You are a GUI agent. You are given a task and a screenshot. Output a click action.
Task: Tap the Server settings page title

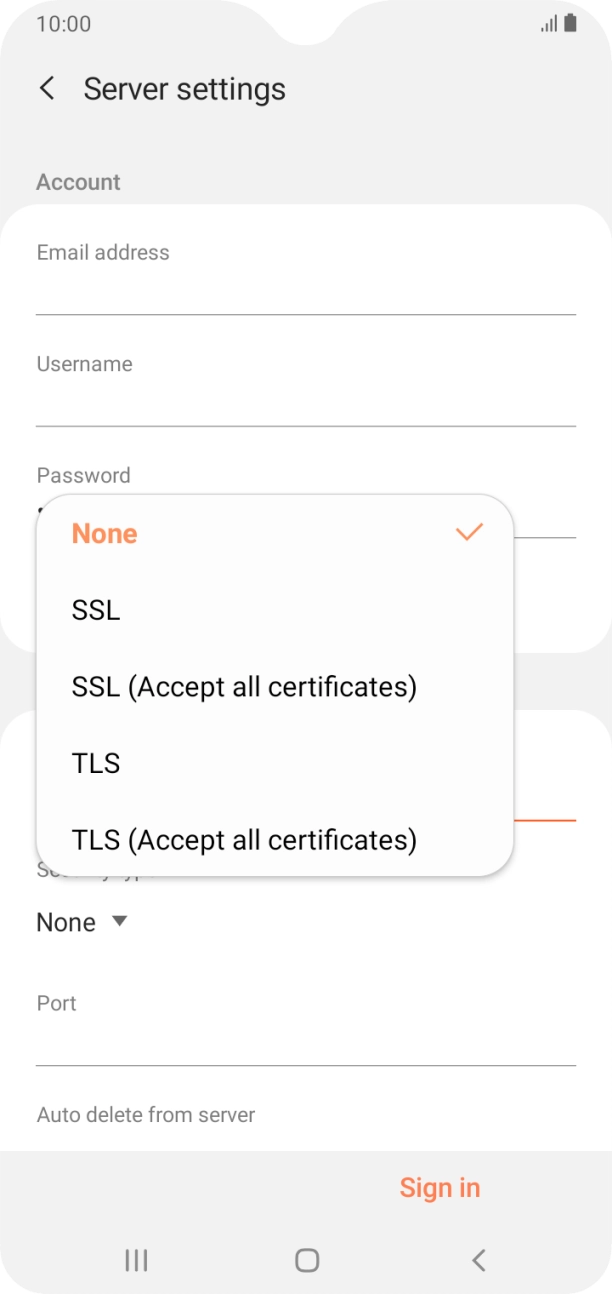(185, 89)
